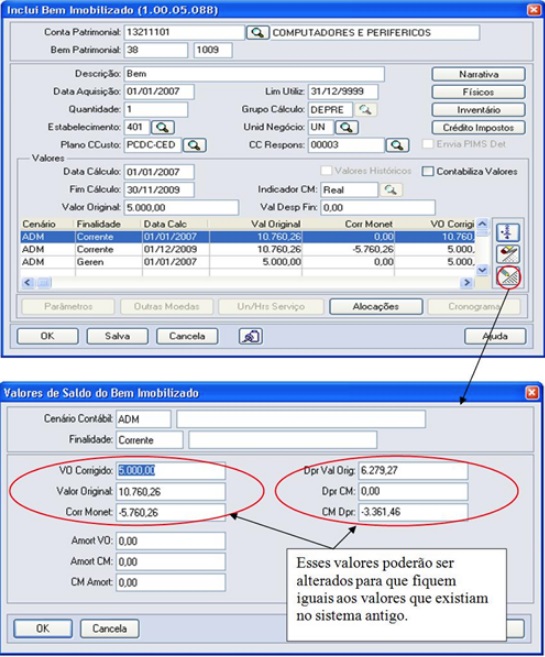Open lookup beside Unid Negócio field
This screenshot has height=657, width=545.
346,127
